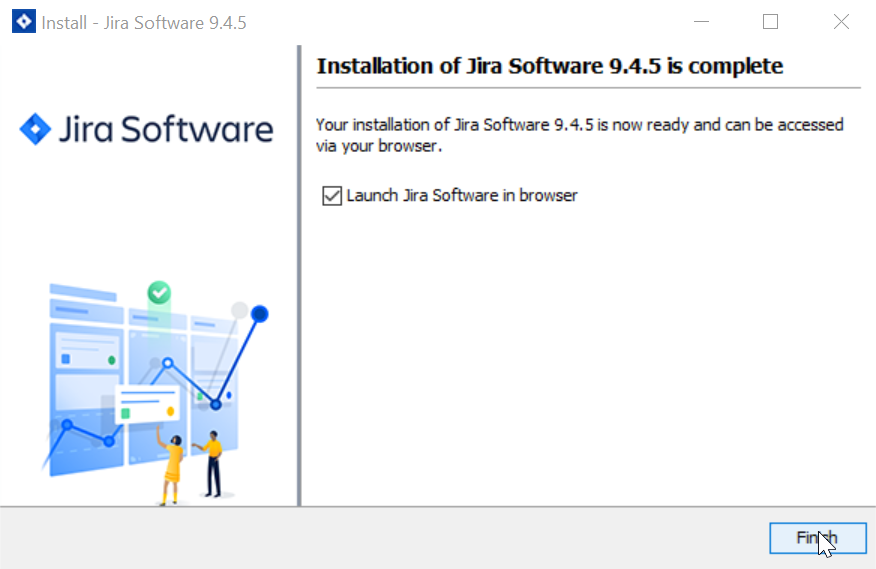Click the 'Jira Software' wordmark in the left panel
This screenshot has height=569, width=876.
click(x=166, y=129)
